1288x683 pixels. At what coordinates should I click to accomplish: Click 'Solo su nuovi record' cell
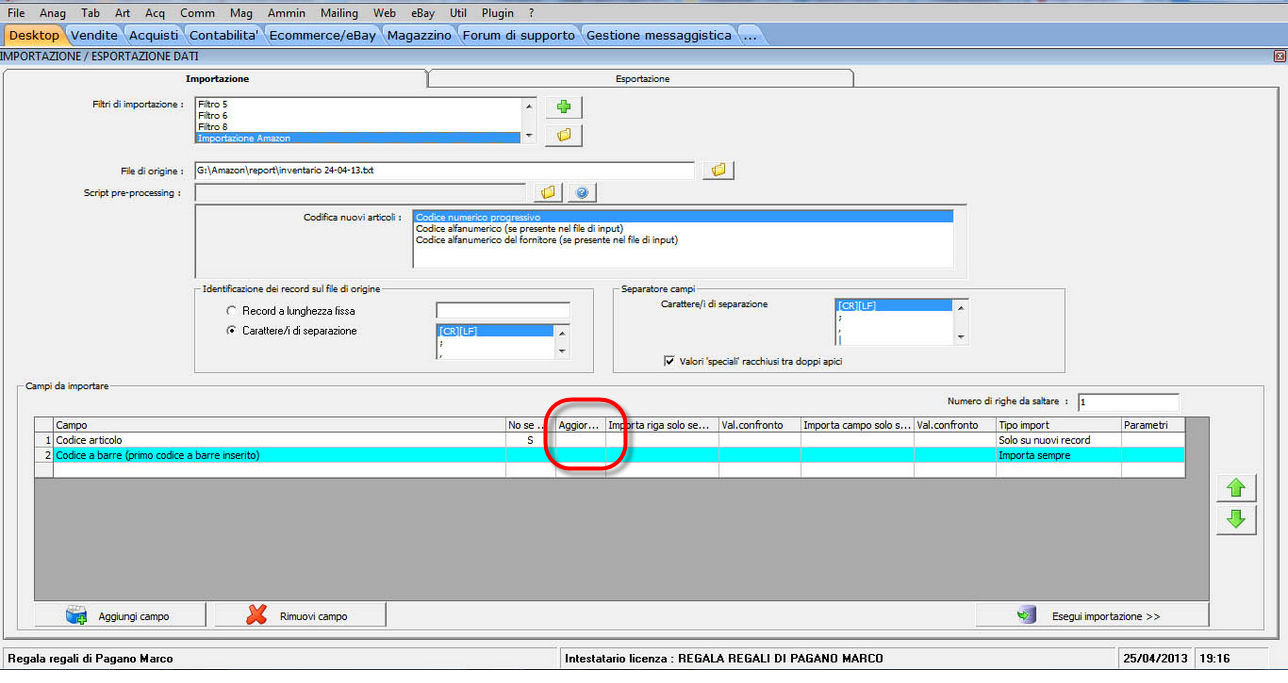(1058, 440)
